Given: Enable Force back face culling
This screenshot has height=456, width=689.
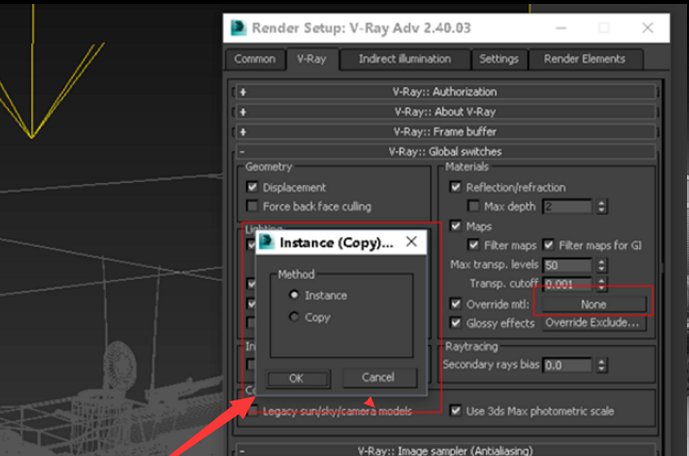Looking at the screenshot, I should pos(253,206).
